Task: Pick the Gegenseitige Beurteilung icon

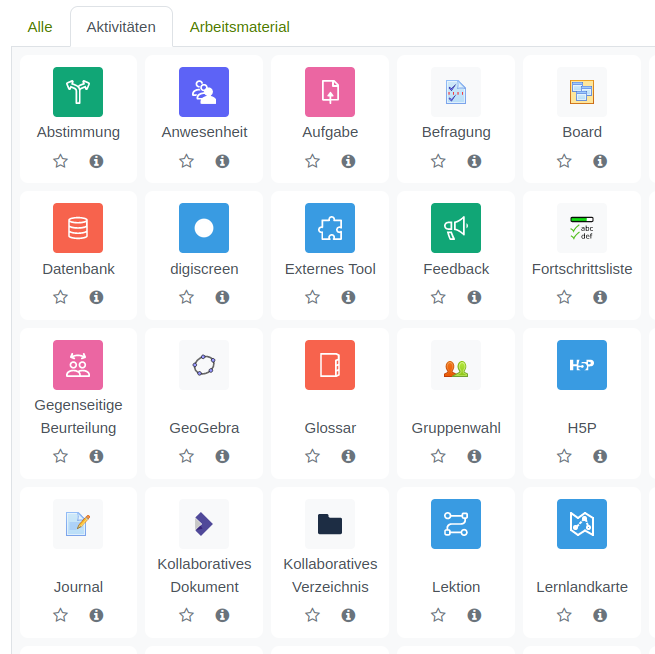Action: tap(78, 365)
